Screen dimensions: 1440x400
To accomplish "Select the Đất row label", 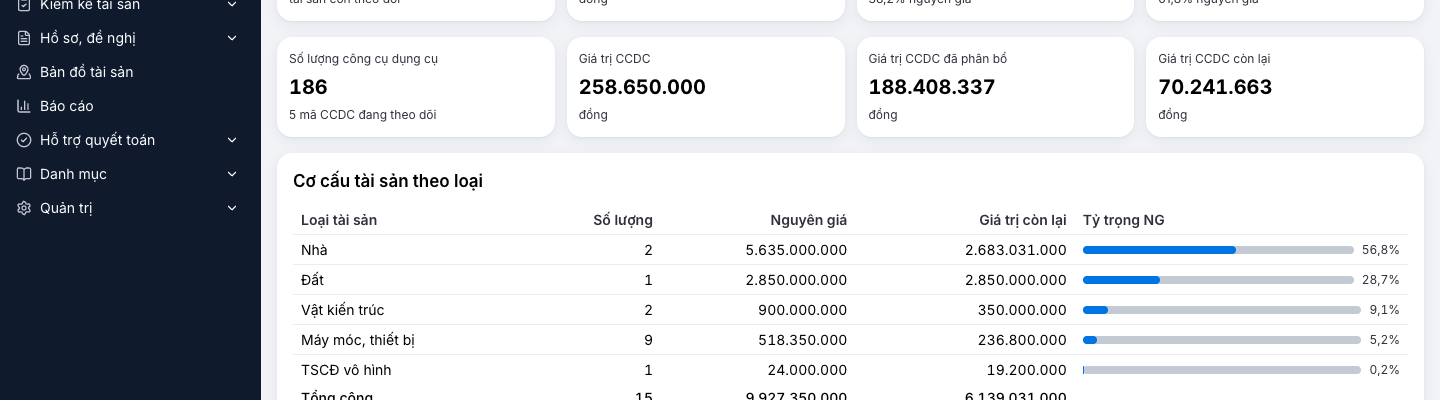I will pos(312,280).
